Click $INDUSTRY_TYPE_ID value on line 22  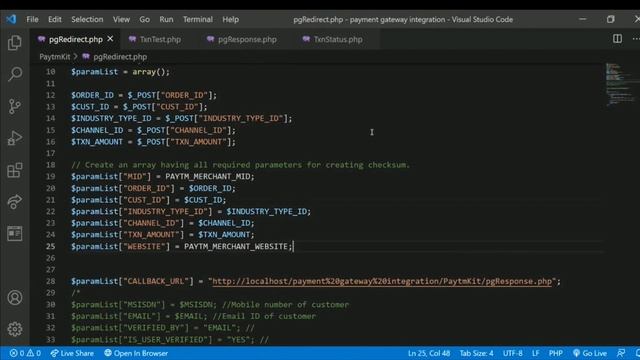point(266,211)
